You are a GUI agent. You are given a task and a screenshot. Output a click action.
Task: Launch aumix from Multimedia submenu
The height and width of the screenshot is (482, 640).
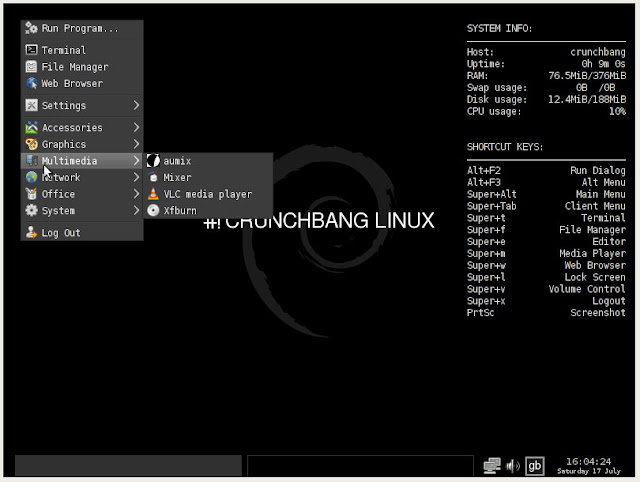pyautogui.click(x=208, y=160)
